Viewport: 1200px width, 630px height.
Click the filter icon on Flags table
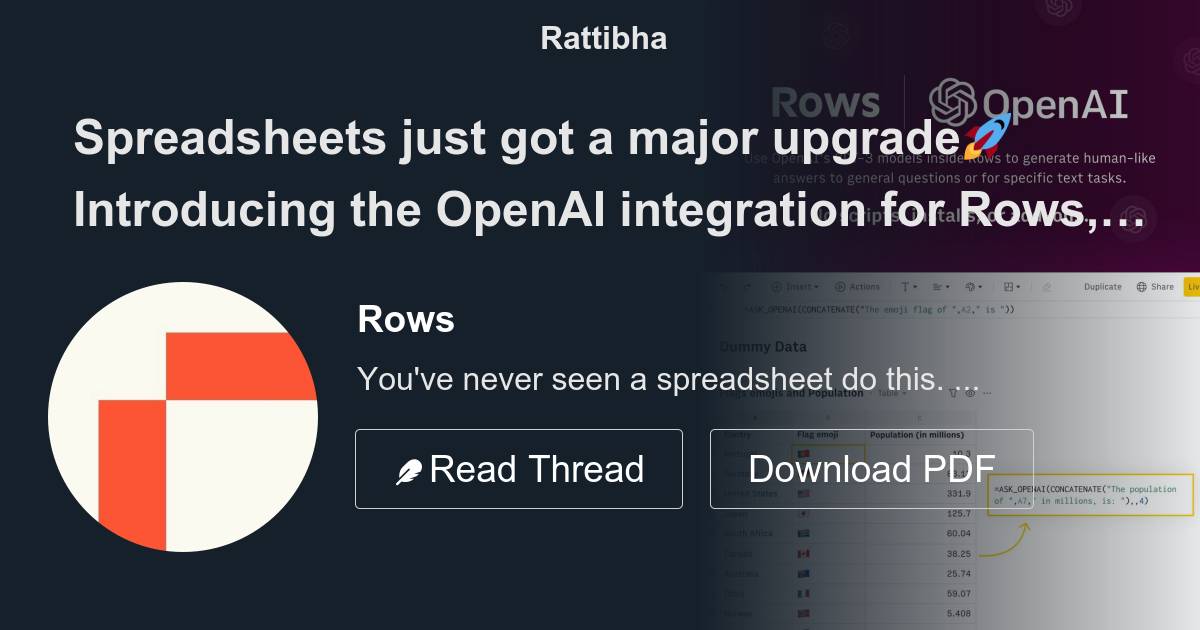[953, 395]
